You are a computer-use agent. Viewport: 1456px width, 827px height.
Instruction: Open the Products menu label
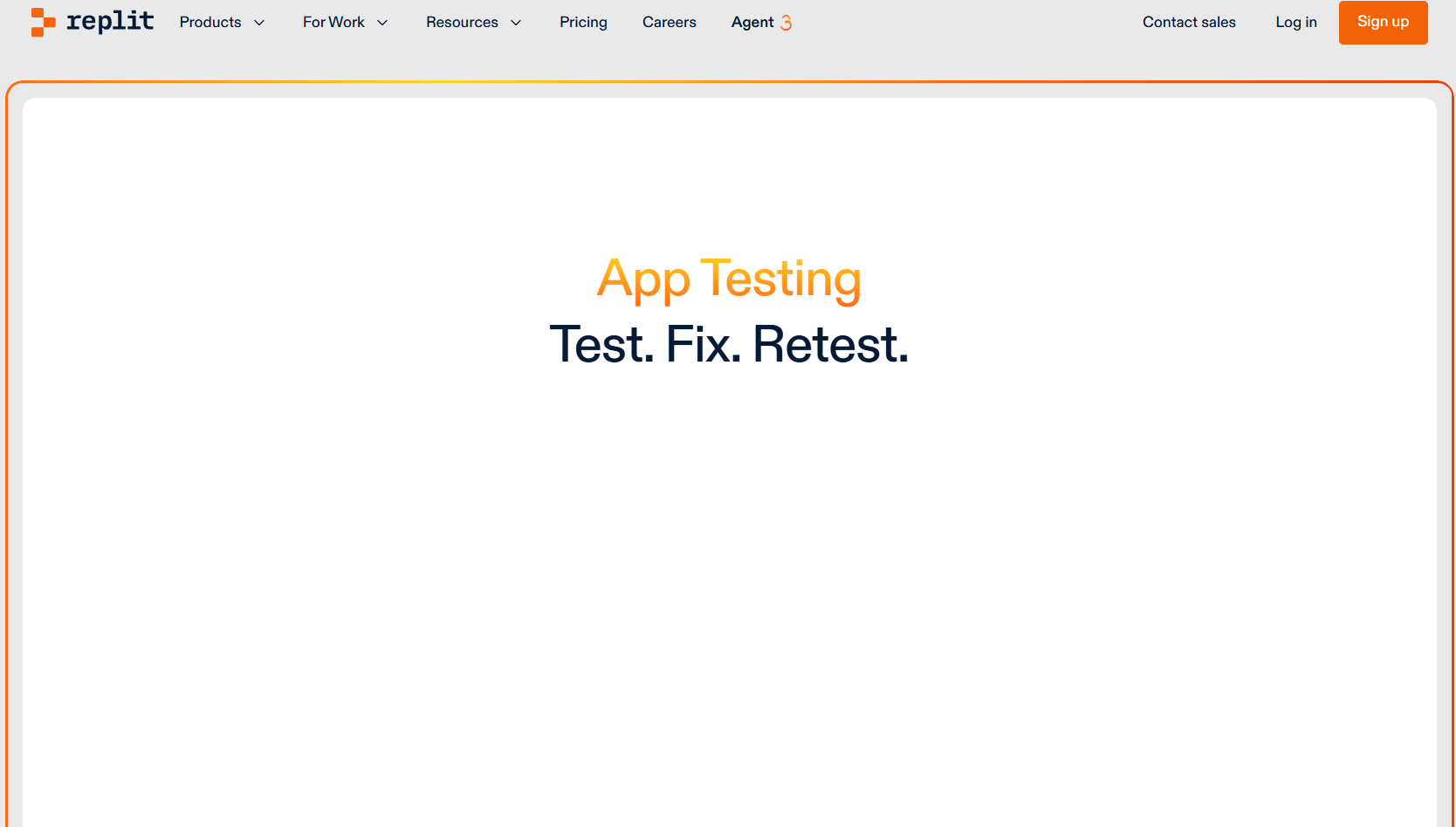(x=210, y=23)
